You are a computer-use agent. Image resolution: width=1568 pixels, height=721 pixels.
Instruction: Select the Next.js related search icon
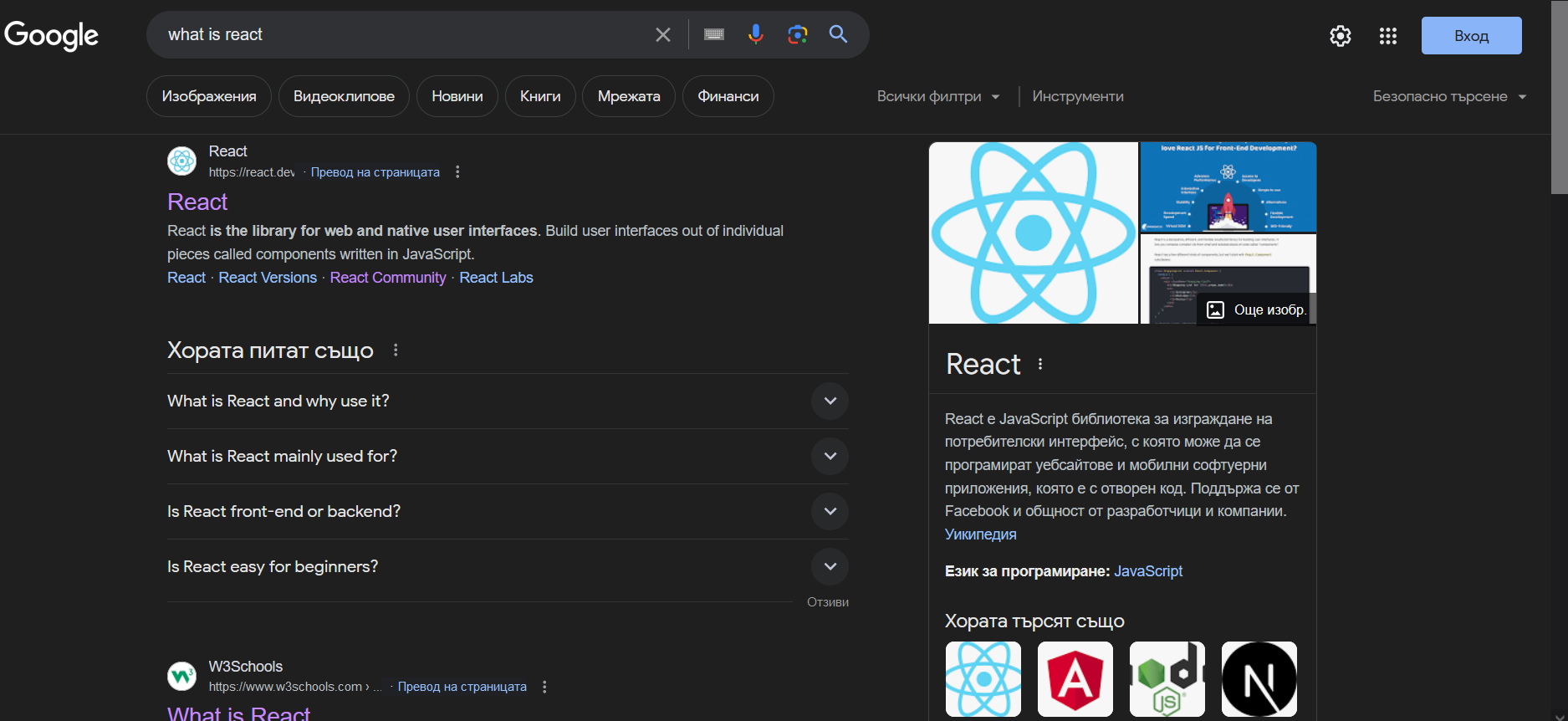[x=1259, y=679]
